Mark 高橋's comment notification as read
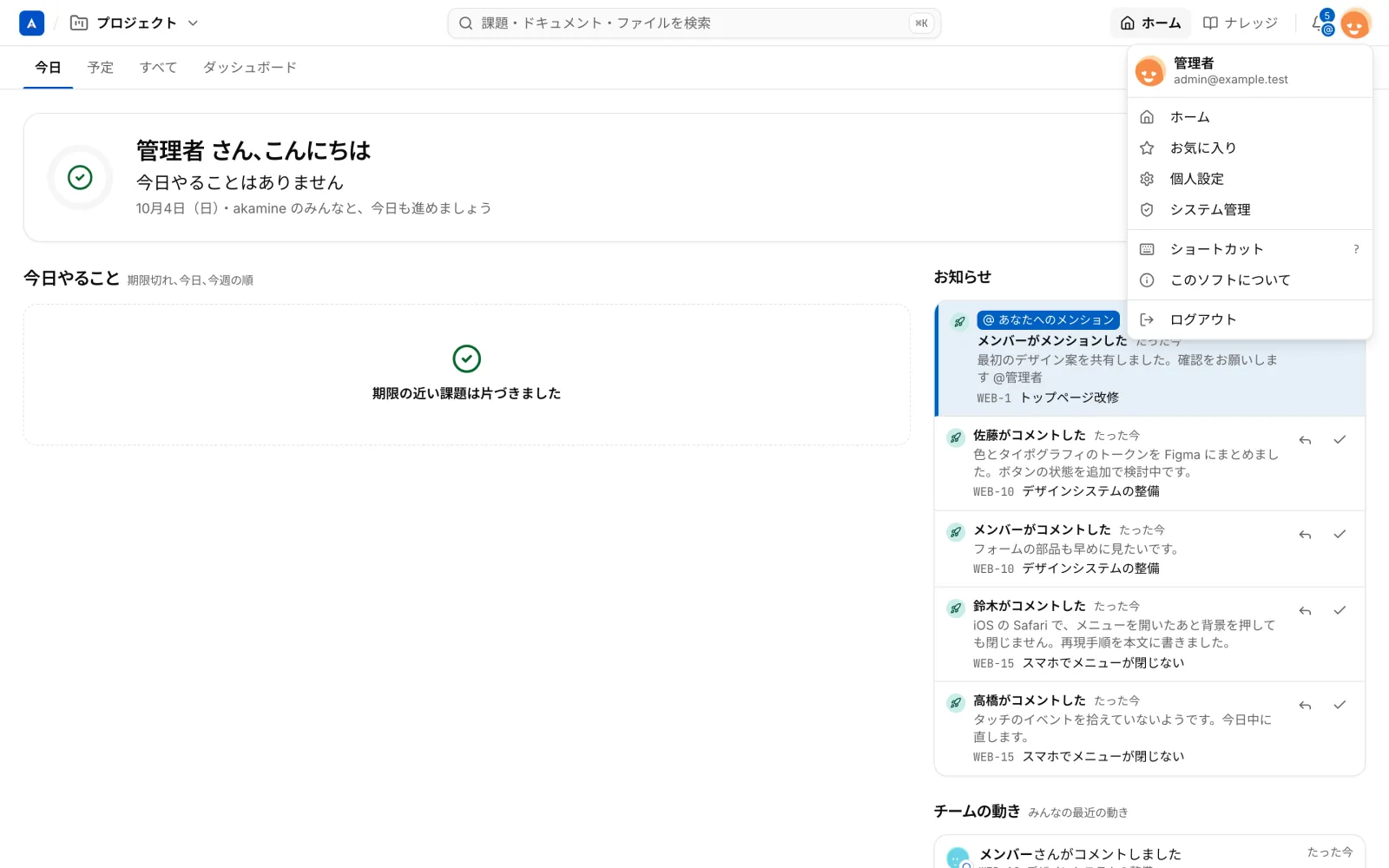The height and width of the screenshot is (868, 1389). coord(1340,706)
